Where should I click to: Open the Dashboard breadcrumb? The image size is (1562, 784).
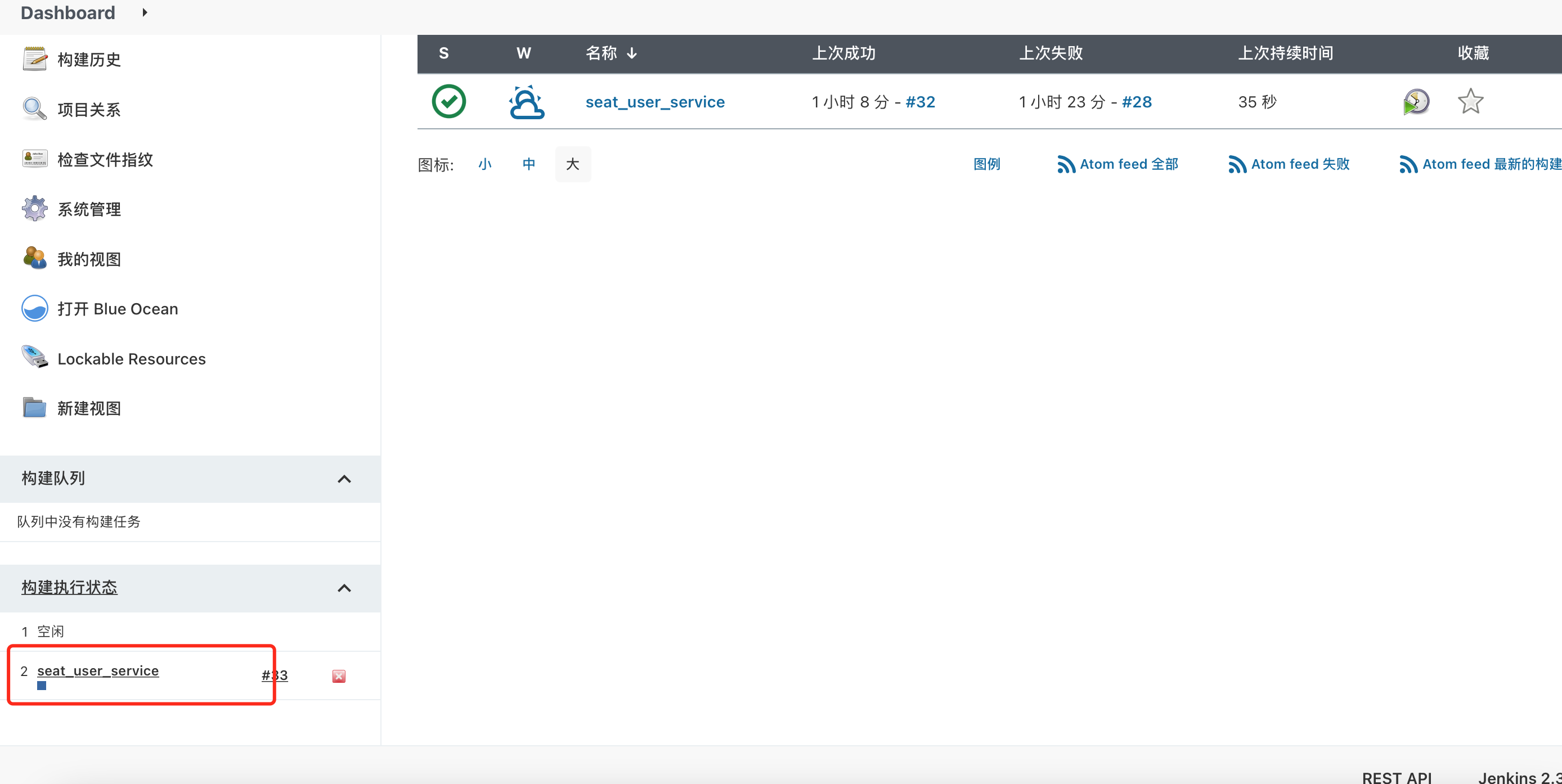(68, 13)
